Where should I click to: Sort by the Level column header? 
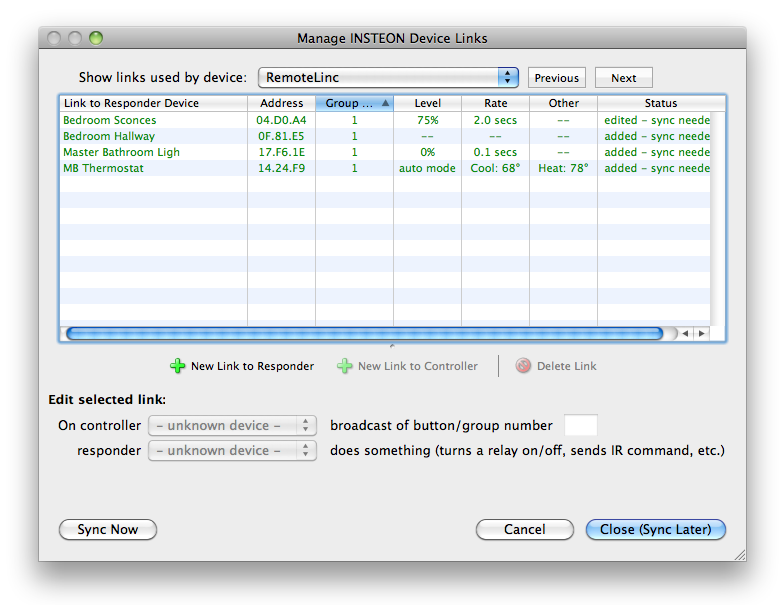(x=427, y=103)
